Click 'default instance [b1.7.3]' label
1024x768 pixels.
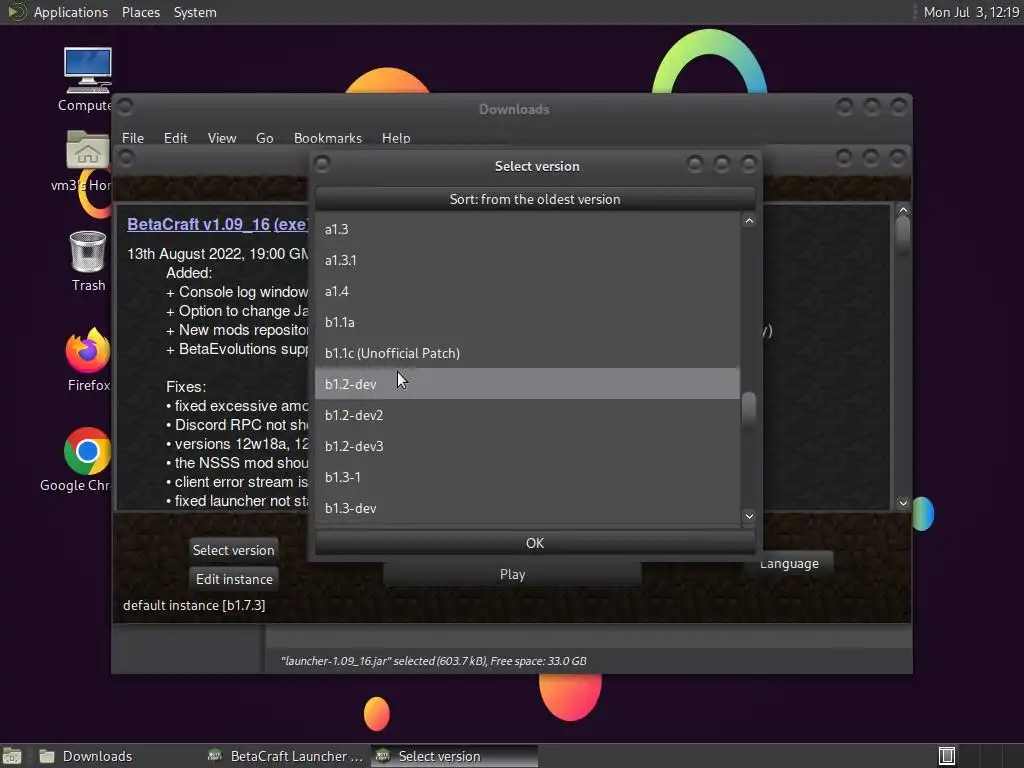click(x=194, y=605)
